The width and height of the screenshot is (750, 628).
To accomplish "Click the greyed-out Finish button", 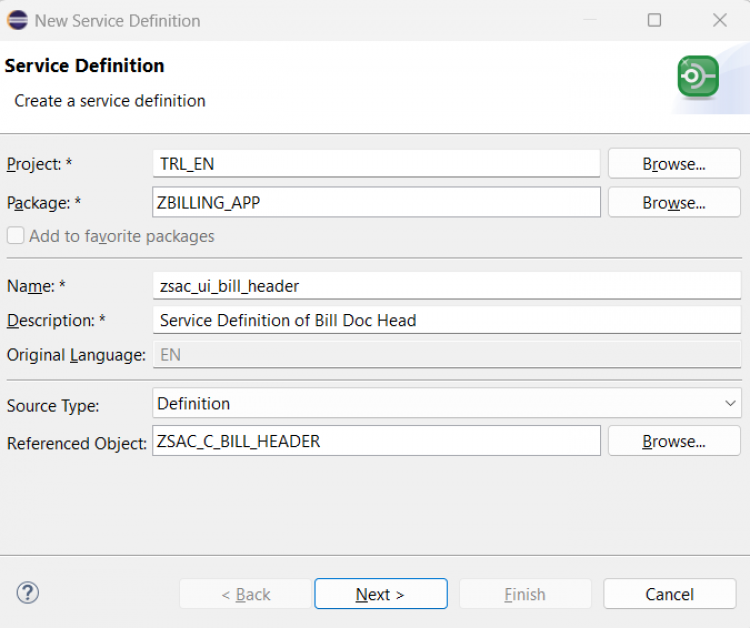I will [x=524, y=594].
